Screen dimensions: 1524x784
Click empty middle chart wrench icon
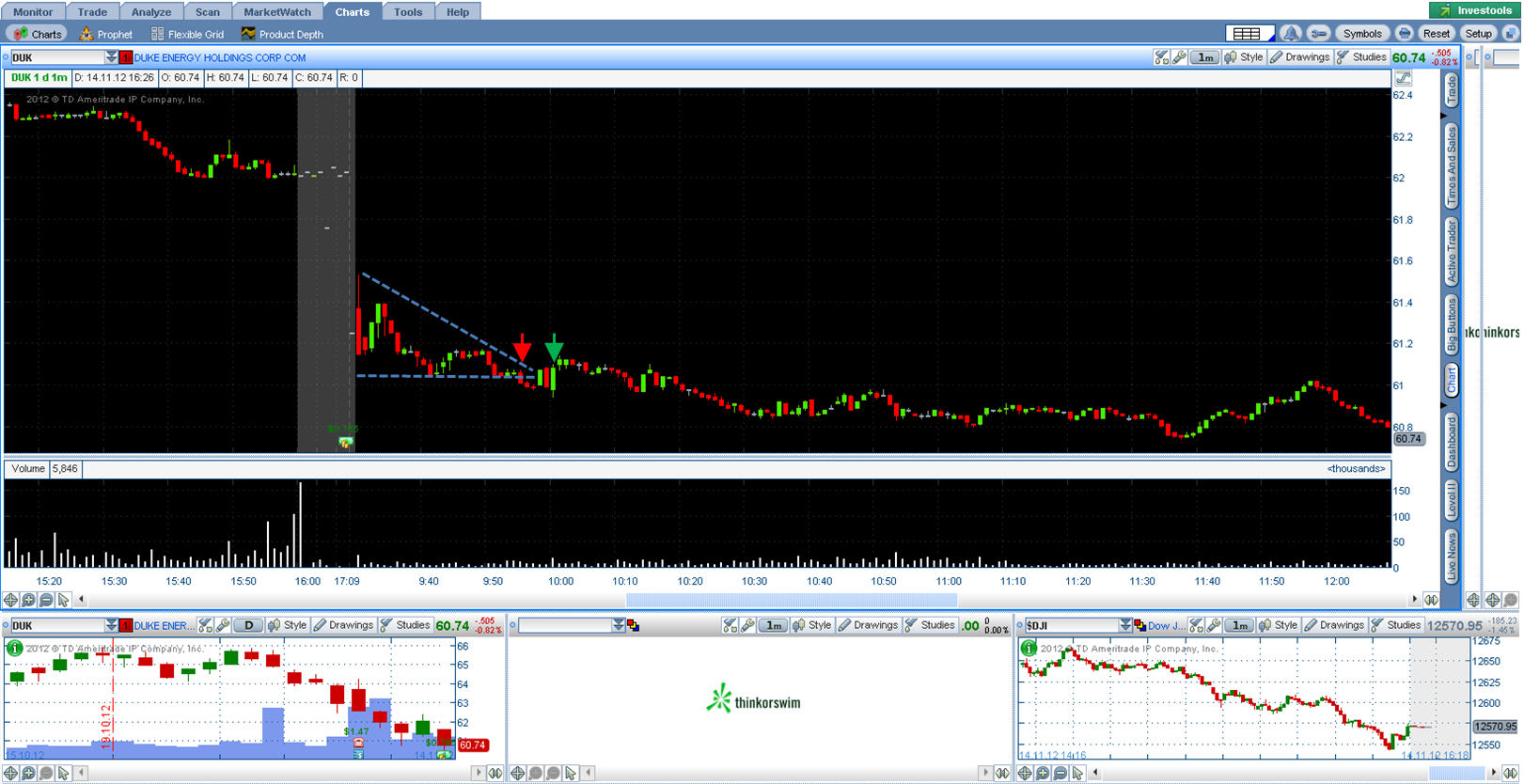pyautogui.click(x=747, y=625)
